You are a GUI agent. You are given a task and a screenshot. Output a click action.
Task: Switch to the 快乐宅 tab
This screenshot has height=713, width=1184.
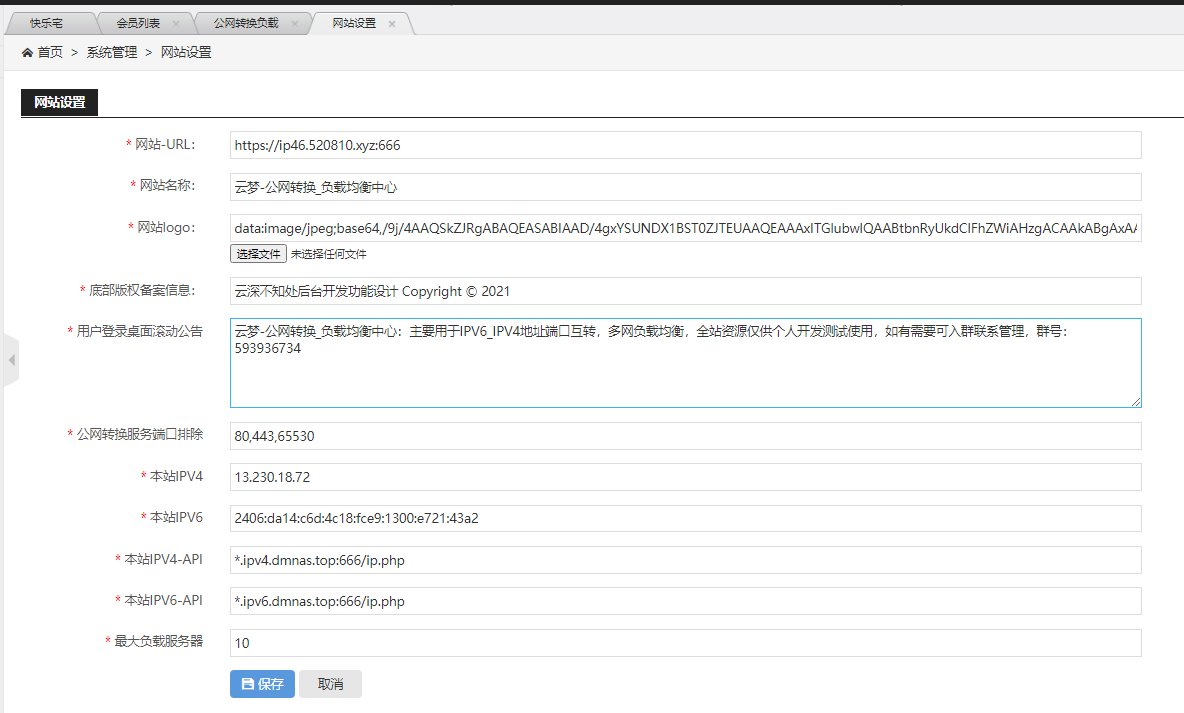(x=46, y=23)
